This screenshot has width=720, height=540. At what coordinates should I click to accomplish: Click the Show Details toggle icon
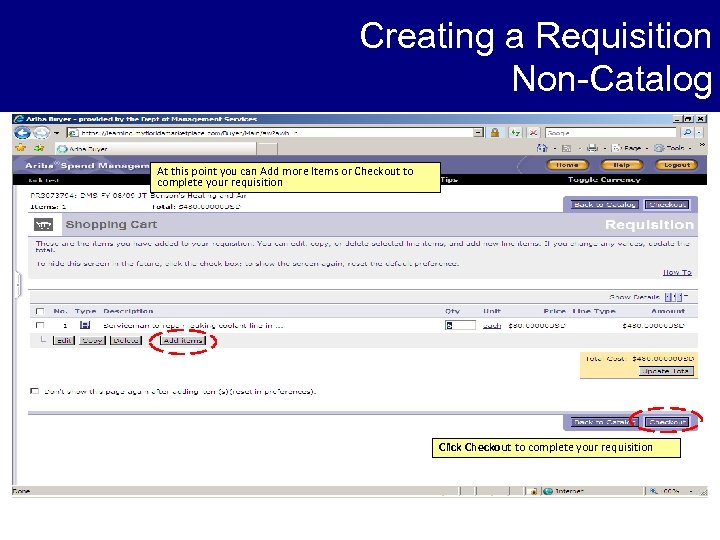coord(673,297)
